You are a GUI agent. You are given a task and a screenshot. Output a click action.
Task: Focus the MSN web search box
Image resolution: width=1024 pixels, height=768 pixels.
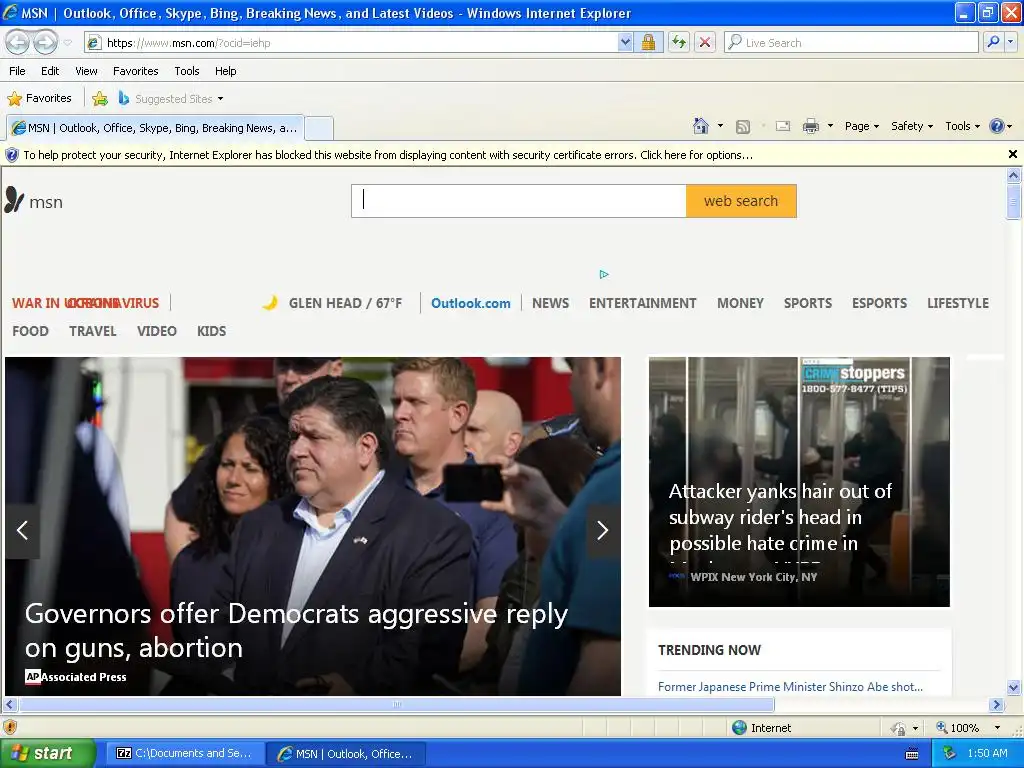pyautogui.click(x=519, y=200)
